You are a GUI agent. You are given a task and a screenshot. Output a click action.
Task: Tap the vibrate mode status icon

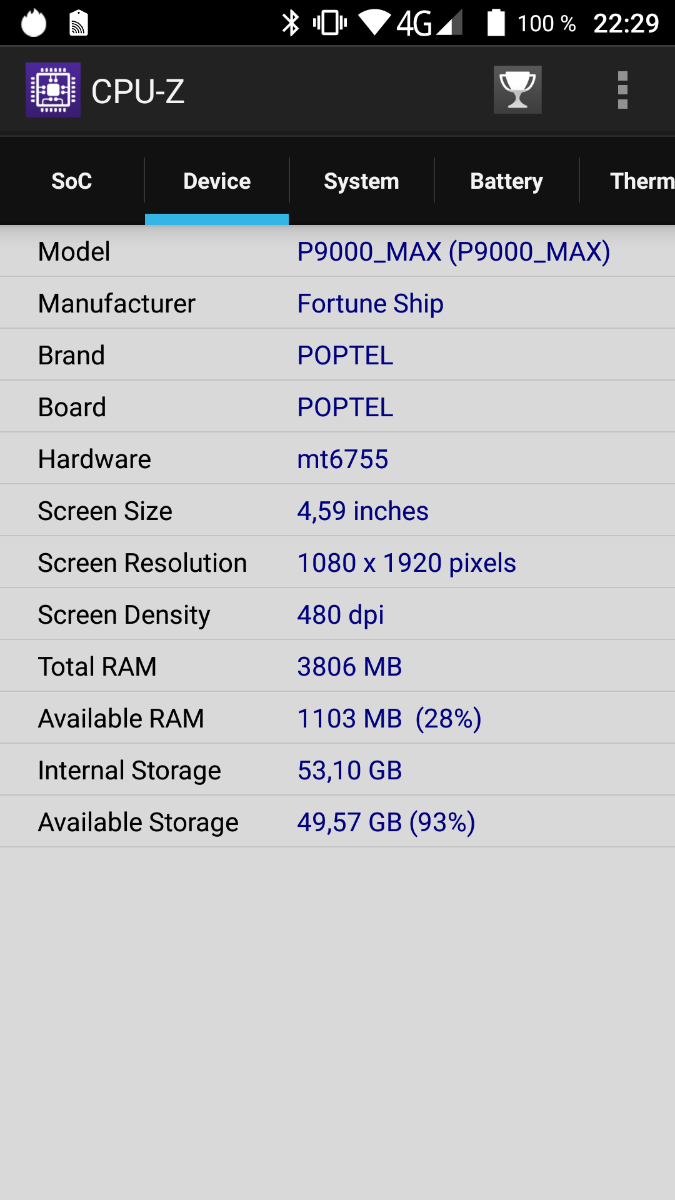[x=329, y=23]
